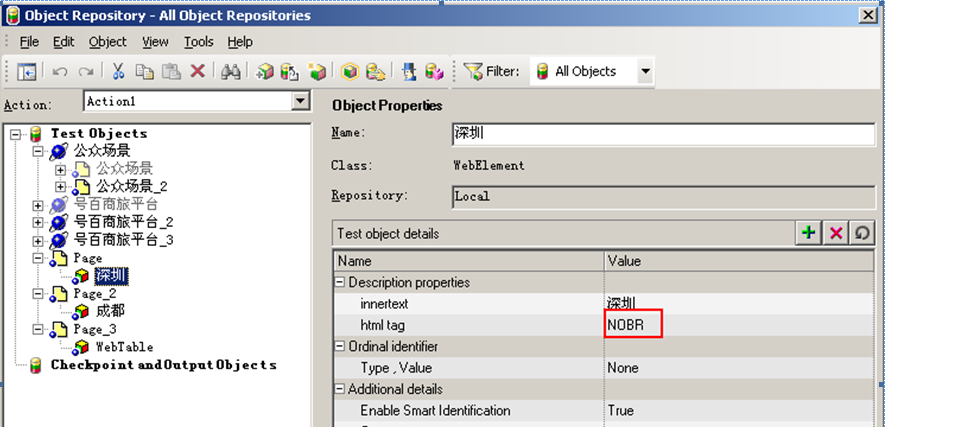
Task: Add a description property with green plus
Action: [809, 232]
